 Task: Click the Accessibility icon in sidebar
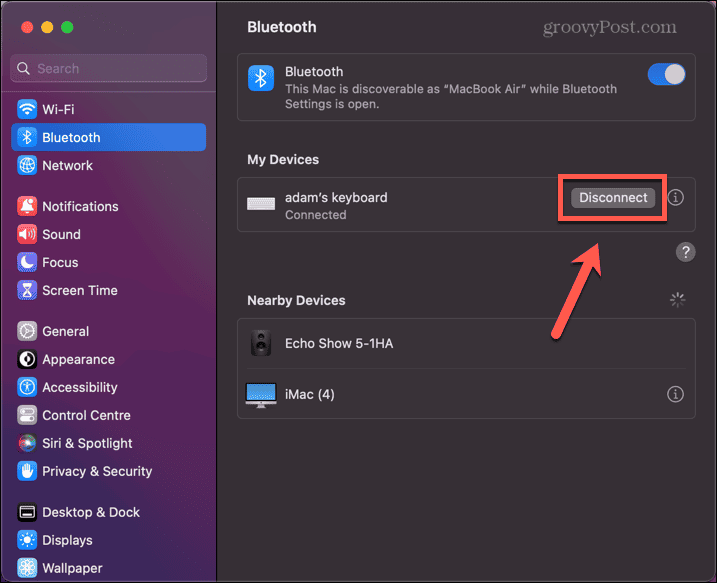tap(27, 387)
